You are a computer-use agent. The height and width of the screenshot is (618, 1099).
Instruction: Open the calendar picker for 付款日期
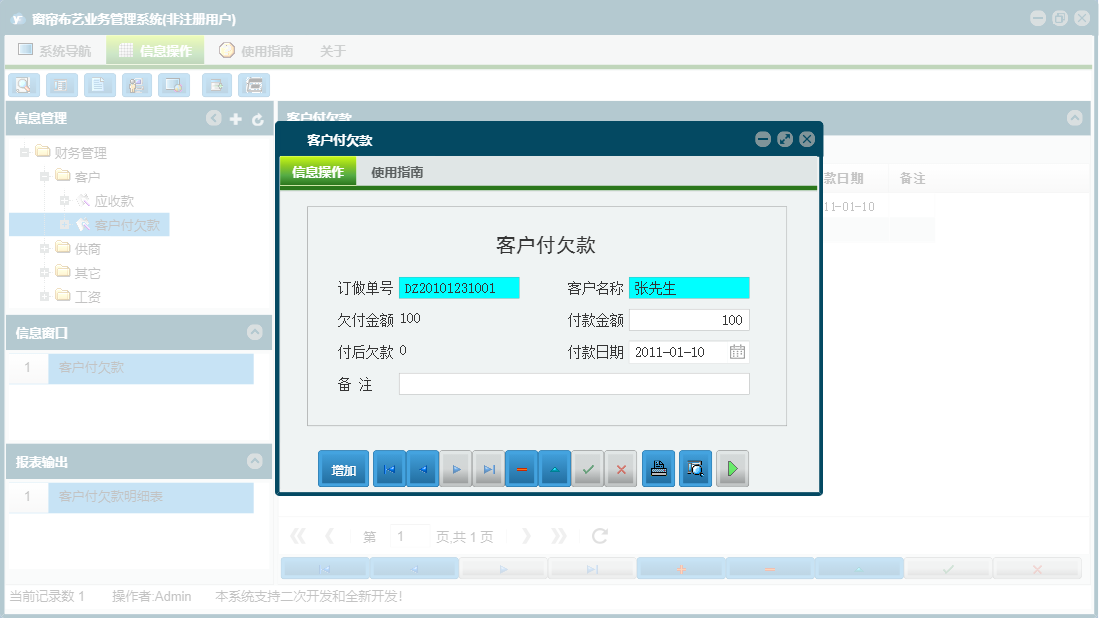[740, 351]
